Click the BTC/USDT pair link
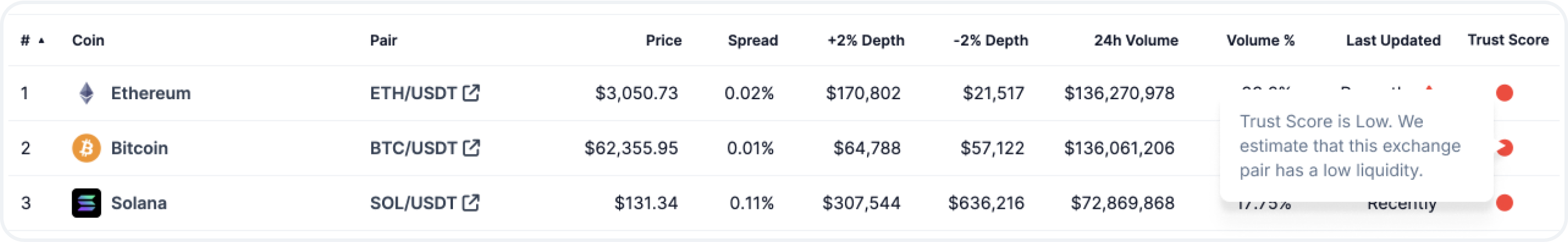Screen dimensions: 1568x242 [413, 148]
